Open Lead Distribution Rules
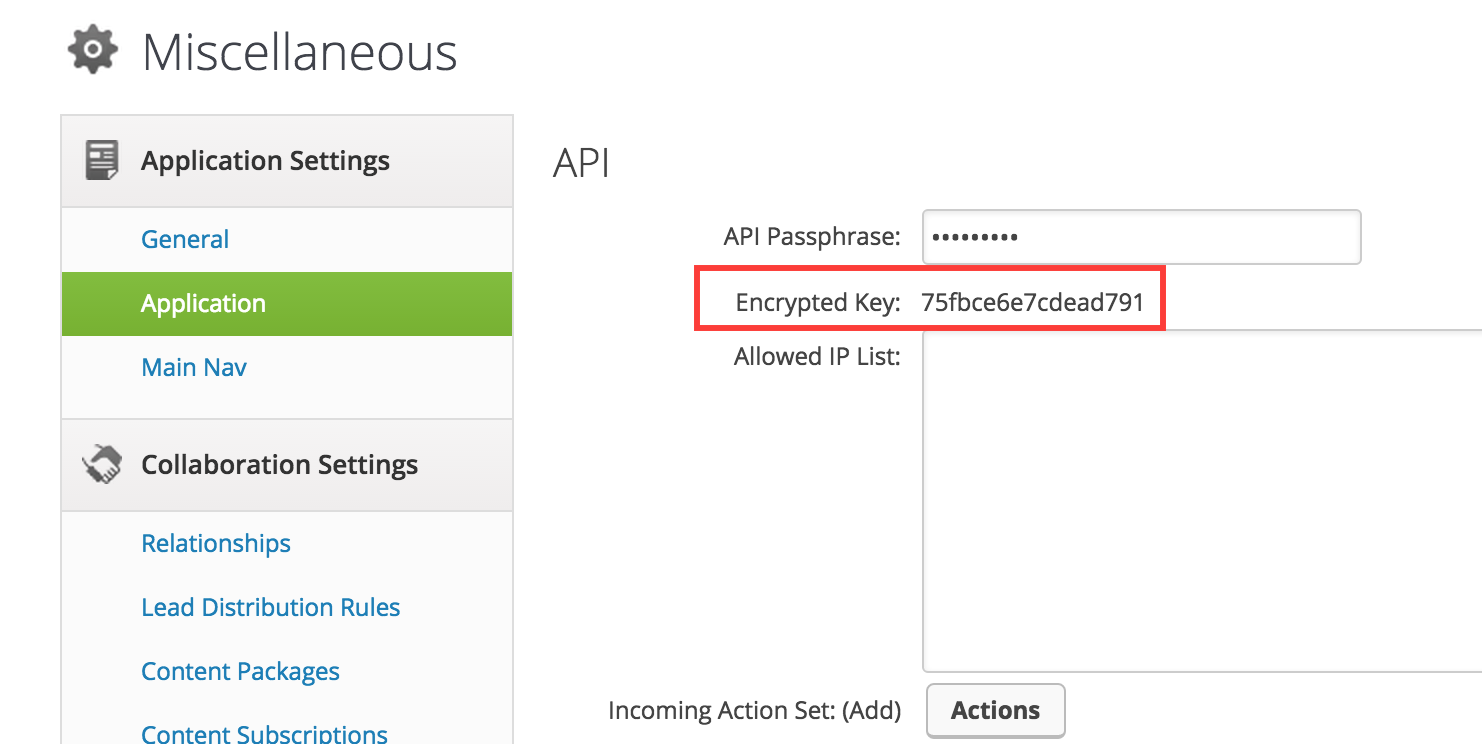Screen dimensions: 1482x744 pos(271,607)
